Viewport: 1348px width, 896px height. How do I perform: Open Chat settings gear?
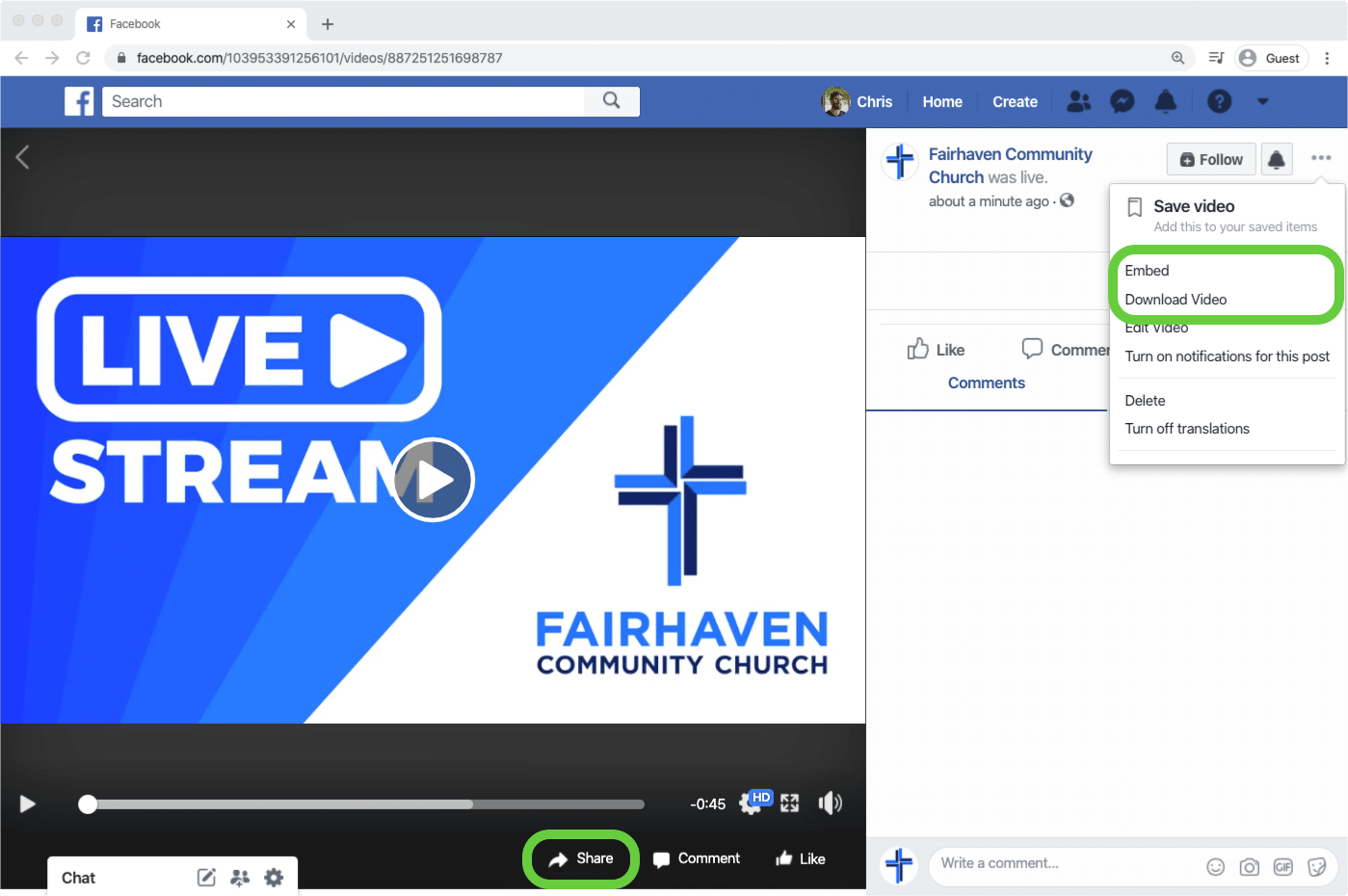[x=274, y=877]
